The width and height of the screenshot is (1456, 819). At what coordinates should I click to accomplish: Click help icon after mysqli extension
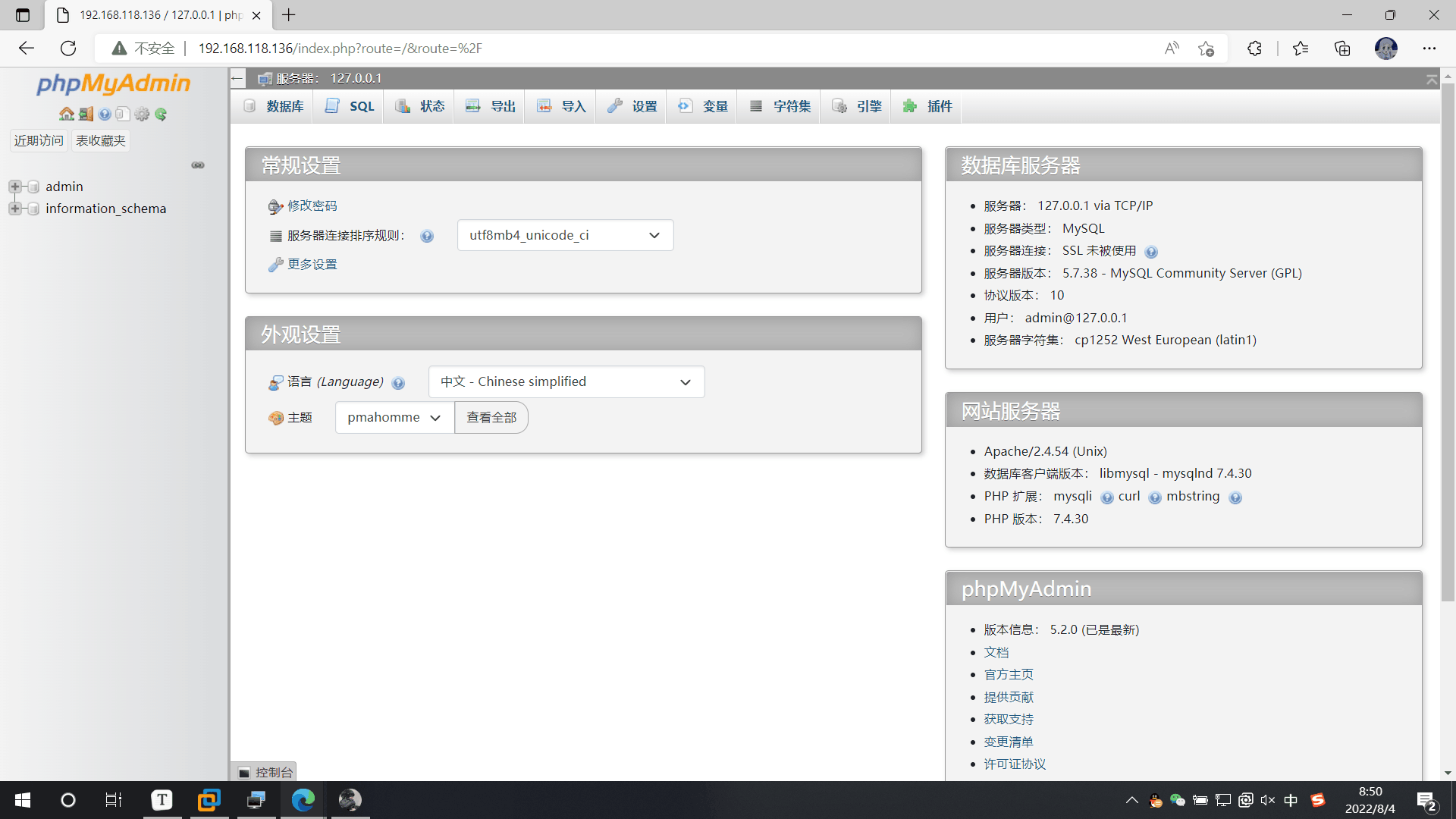1107,497
